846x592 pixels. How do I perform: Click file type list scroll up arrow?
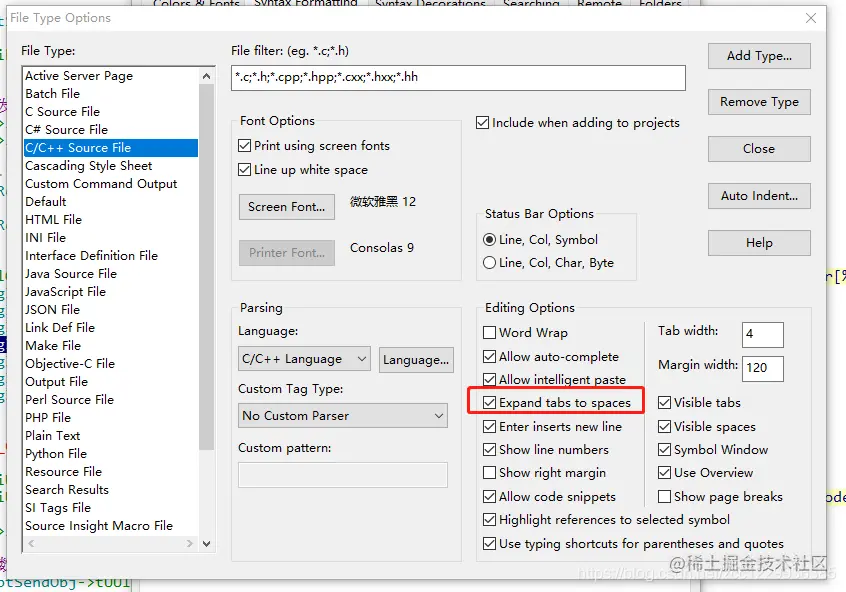pos(206,76)
